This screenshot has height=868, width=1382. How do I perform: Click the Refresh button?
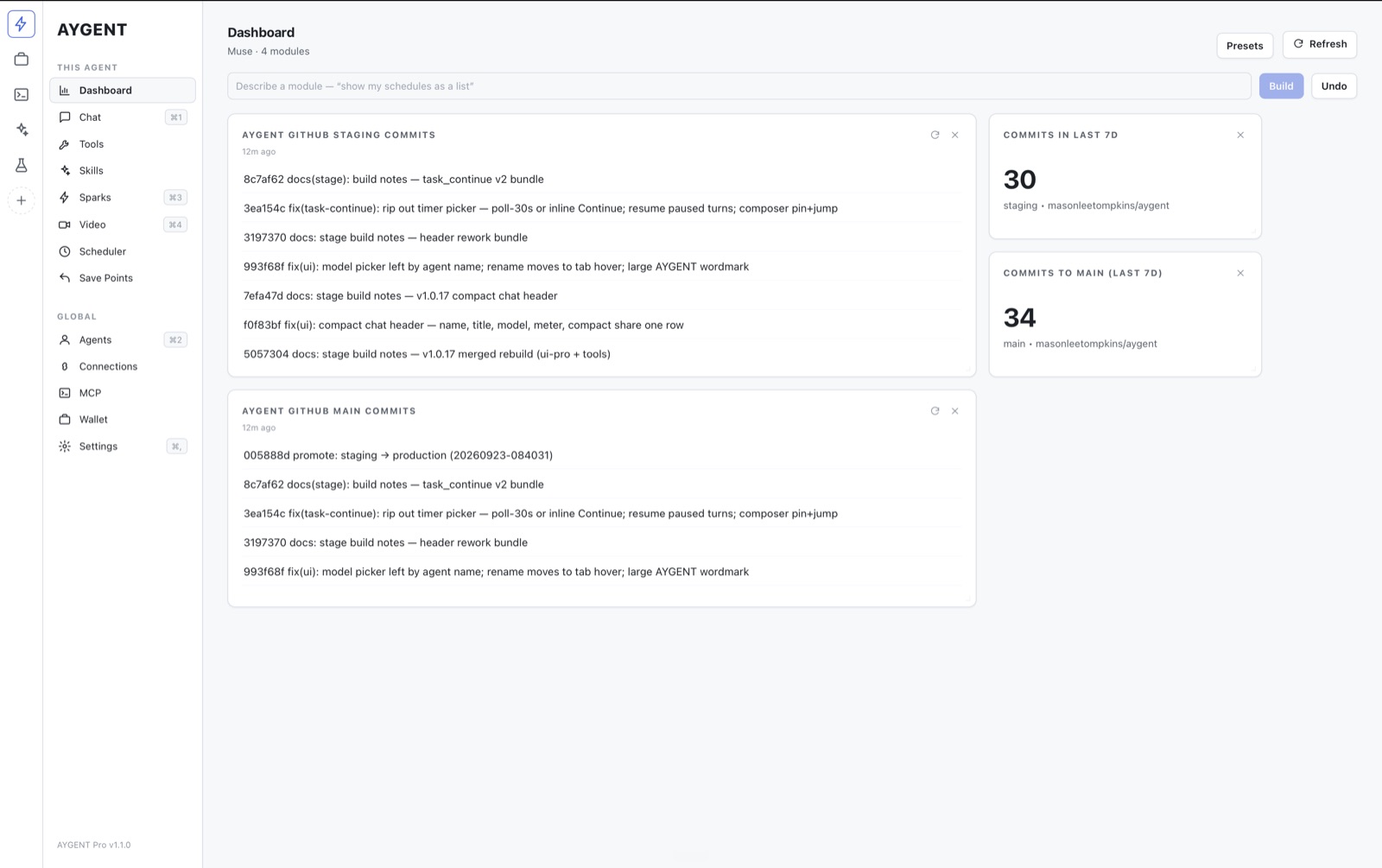[1320, 44]
